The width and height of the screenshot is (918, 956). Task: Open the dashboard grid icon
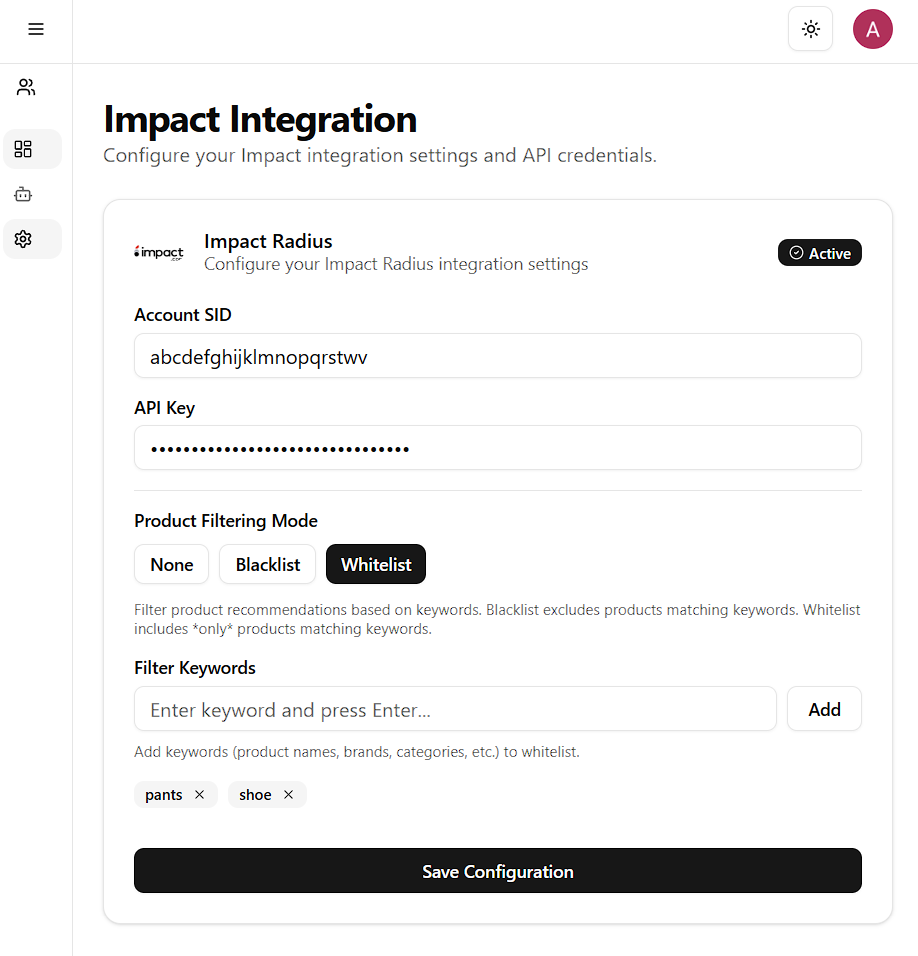point(23,149)
